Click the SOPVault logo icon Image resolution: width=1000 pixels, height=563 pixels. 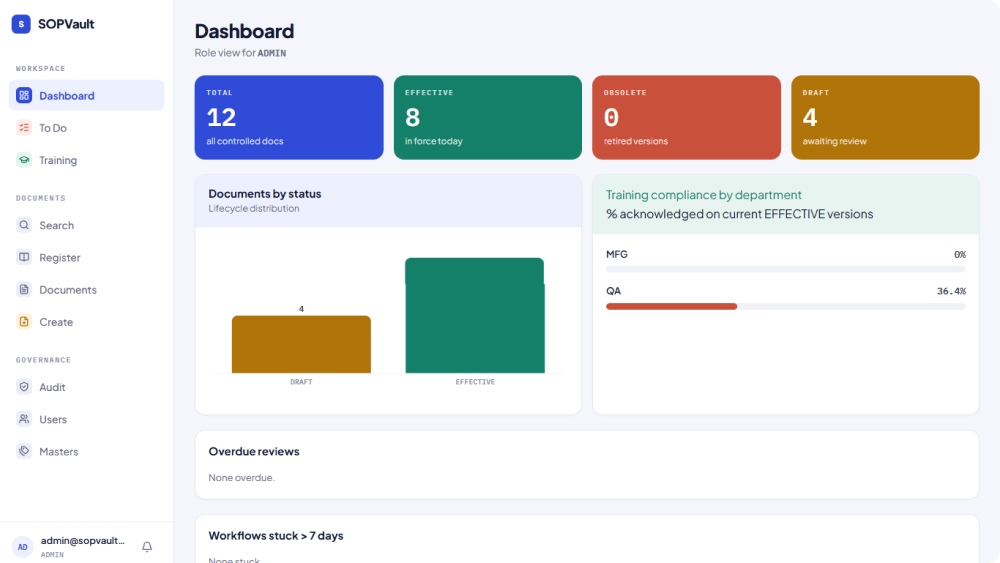pyautogui.click(x=21, y=24)
